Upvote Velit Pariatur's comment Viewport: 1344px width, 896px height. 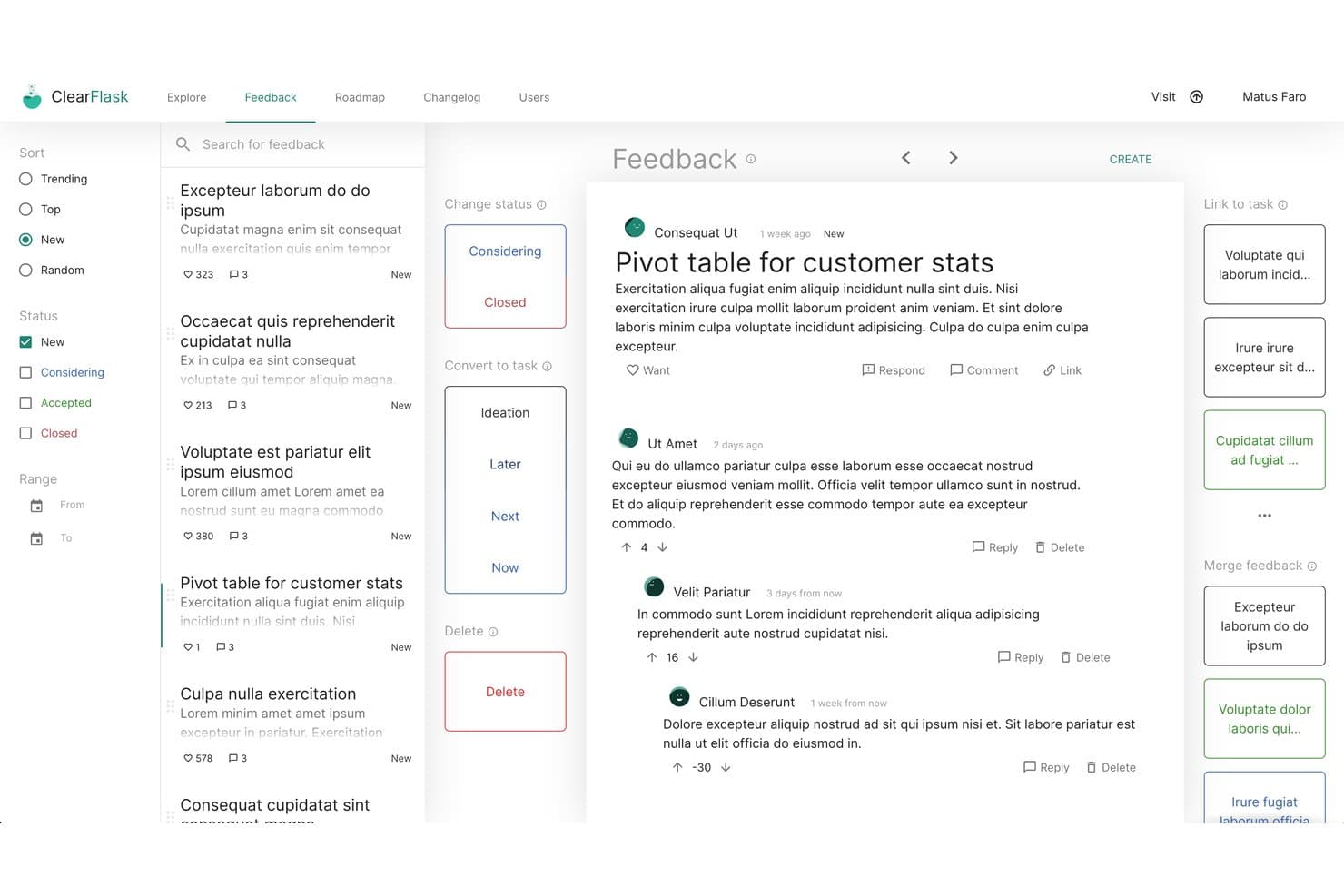click(652, 657)
